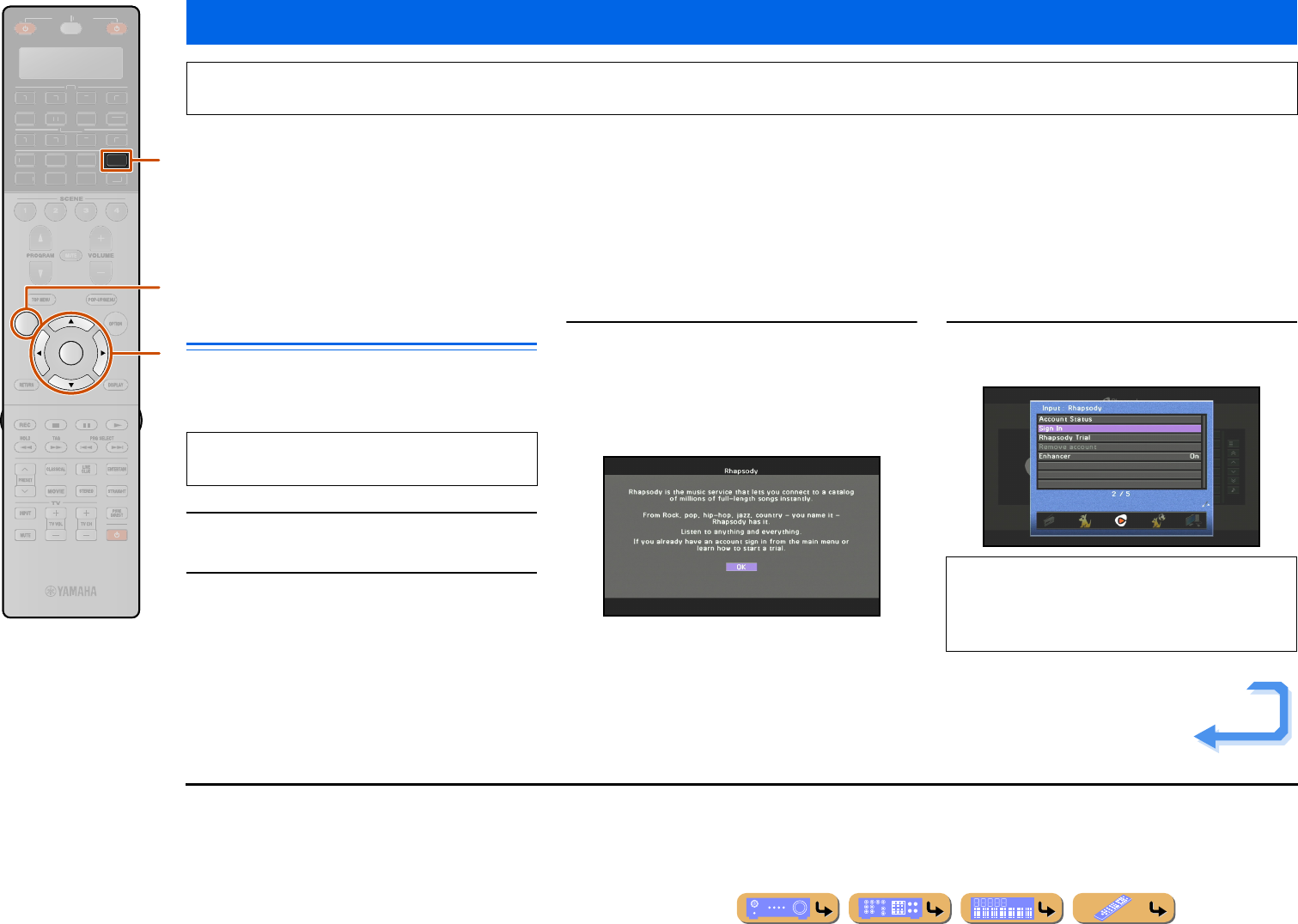Click the cursor down arrow key
Image resolution: width=1298 pixels, height=924 pixels.
71,384
